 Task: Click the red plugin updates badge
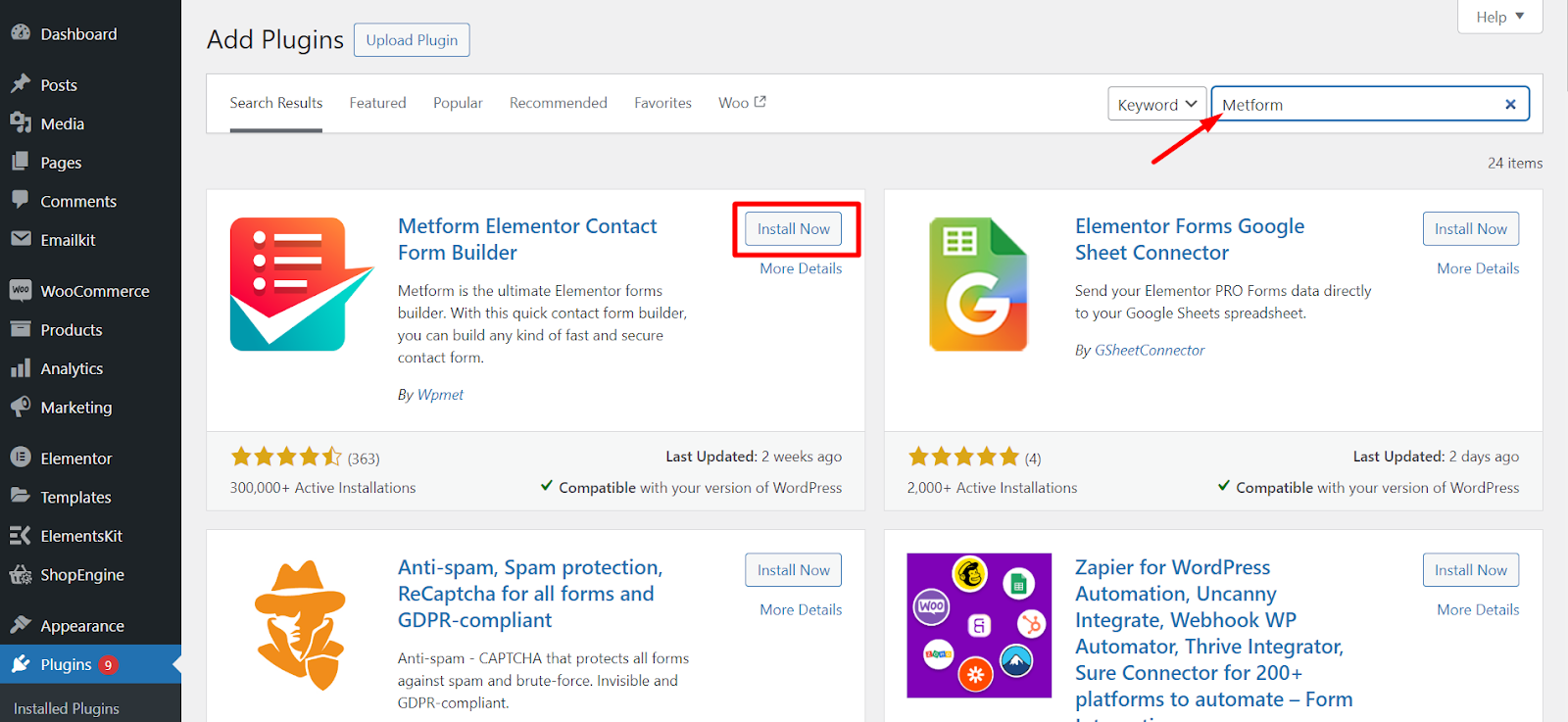tap(108, 664)
